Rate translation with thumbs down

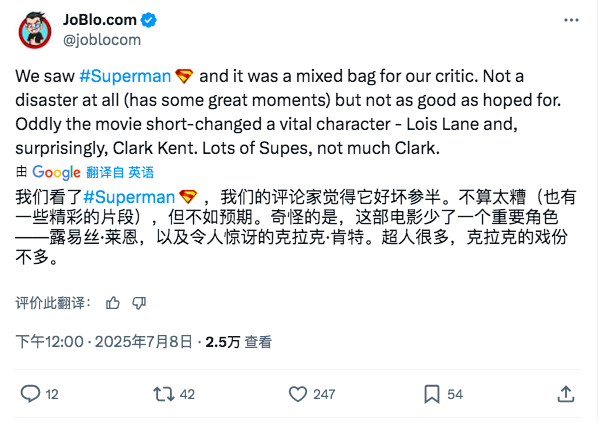[139, 303]
